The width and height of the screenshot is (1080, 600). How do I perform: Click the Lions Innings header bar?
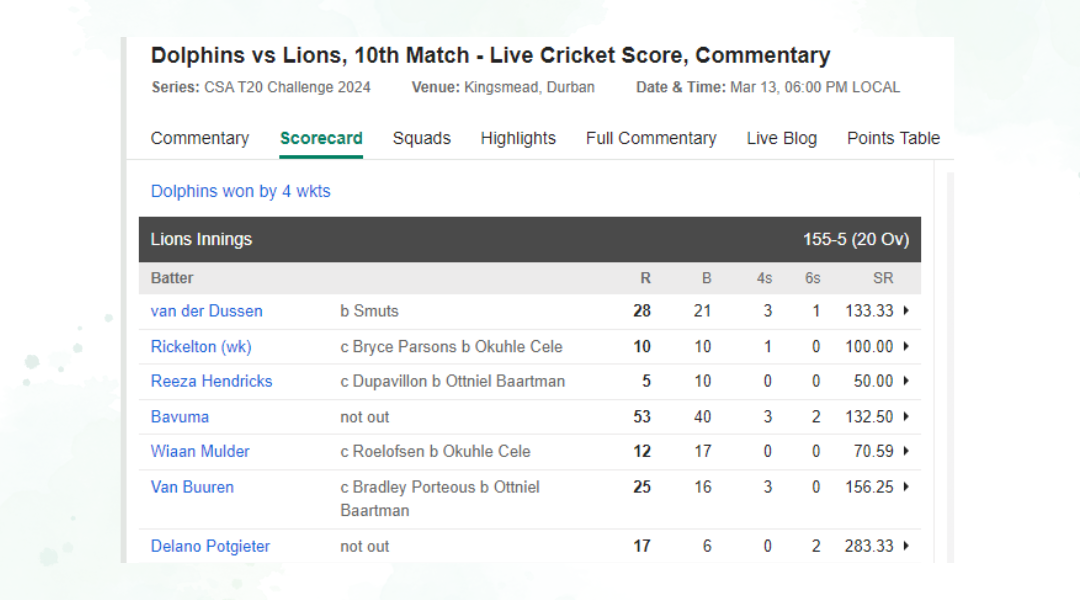pos(529,240)
